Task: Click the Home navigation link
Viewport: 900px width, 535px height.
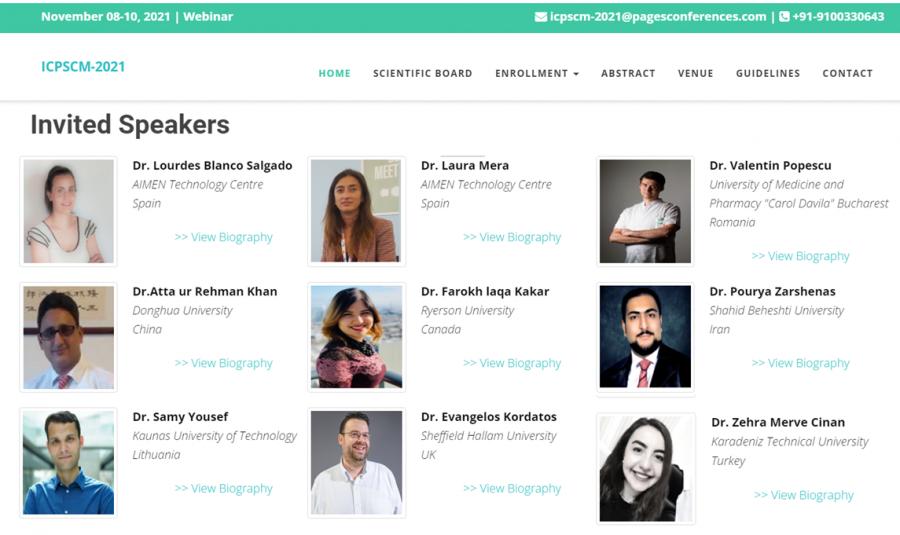Action: (x=334, y=73)
